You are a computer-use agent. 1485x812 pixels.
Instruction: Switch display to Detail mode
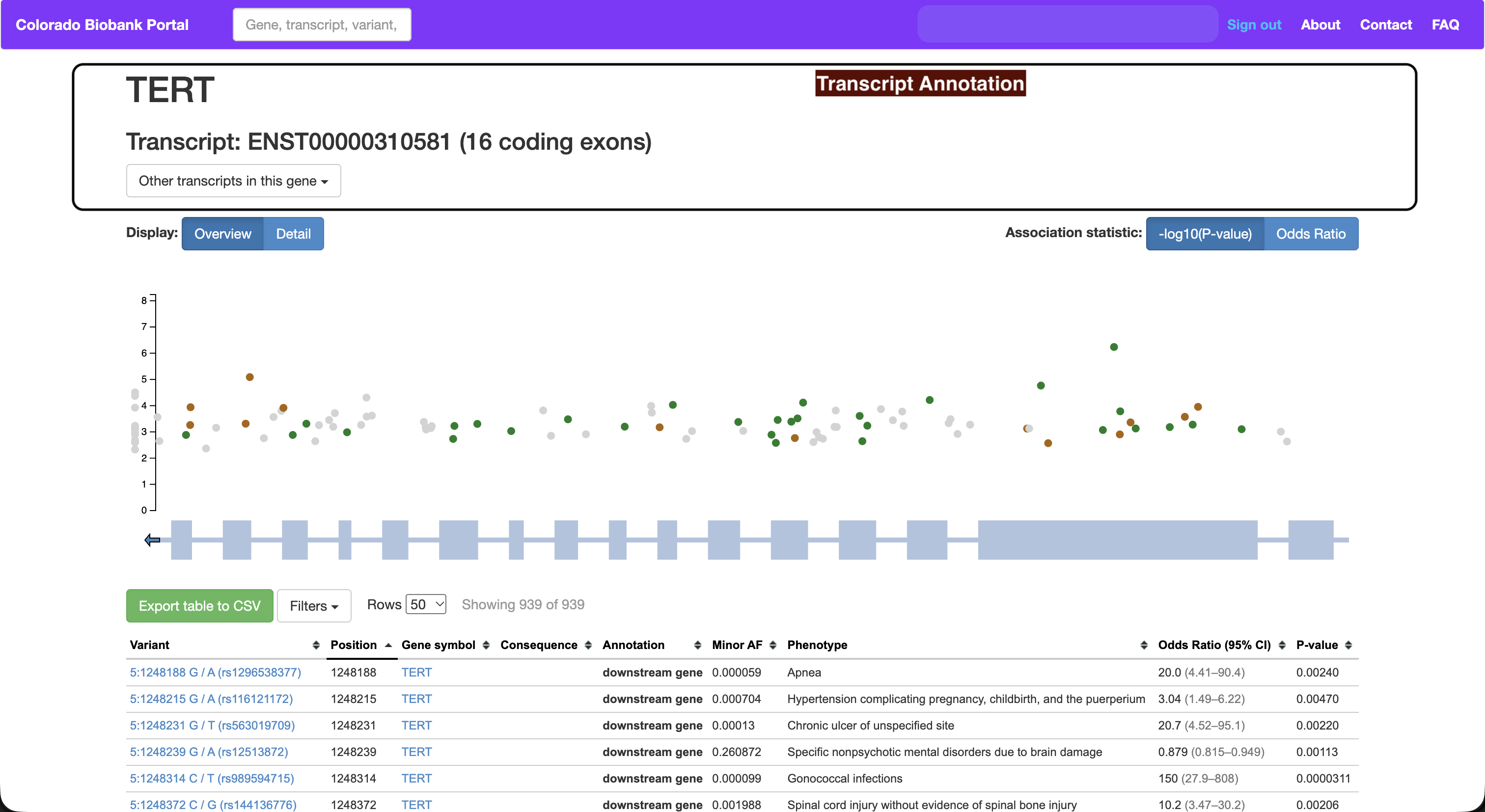point(294,234)
